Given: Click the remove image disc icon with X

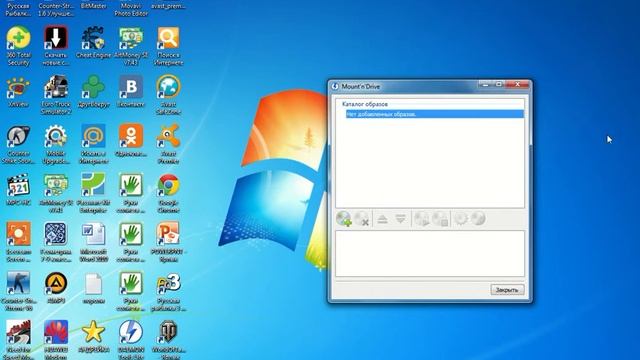Looking at the screenshot, I should (x=362, y=219).
